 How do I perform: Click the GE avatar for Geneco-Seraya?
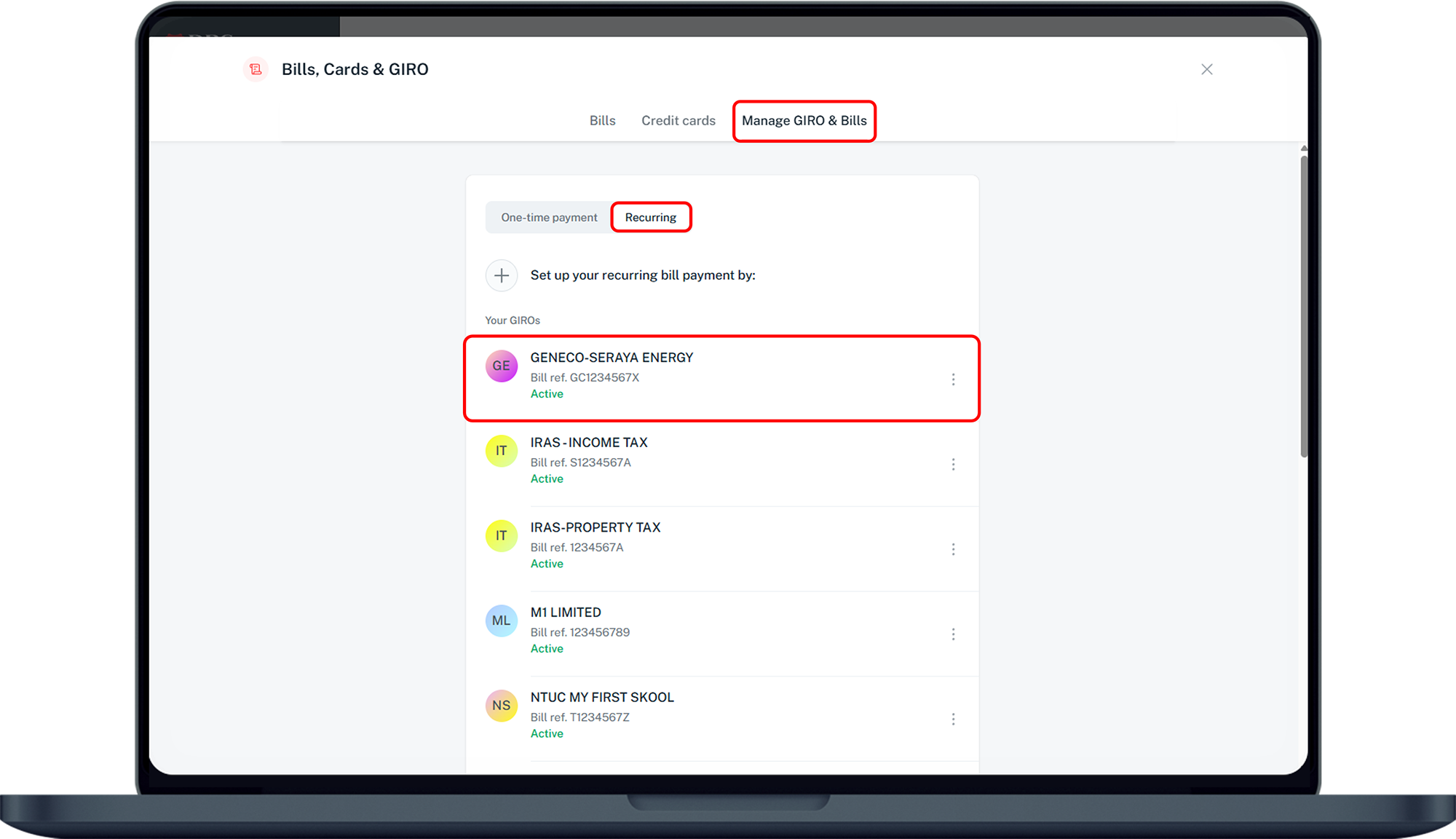pos(501,366)
